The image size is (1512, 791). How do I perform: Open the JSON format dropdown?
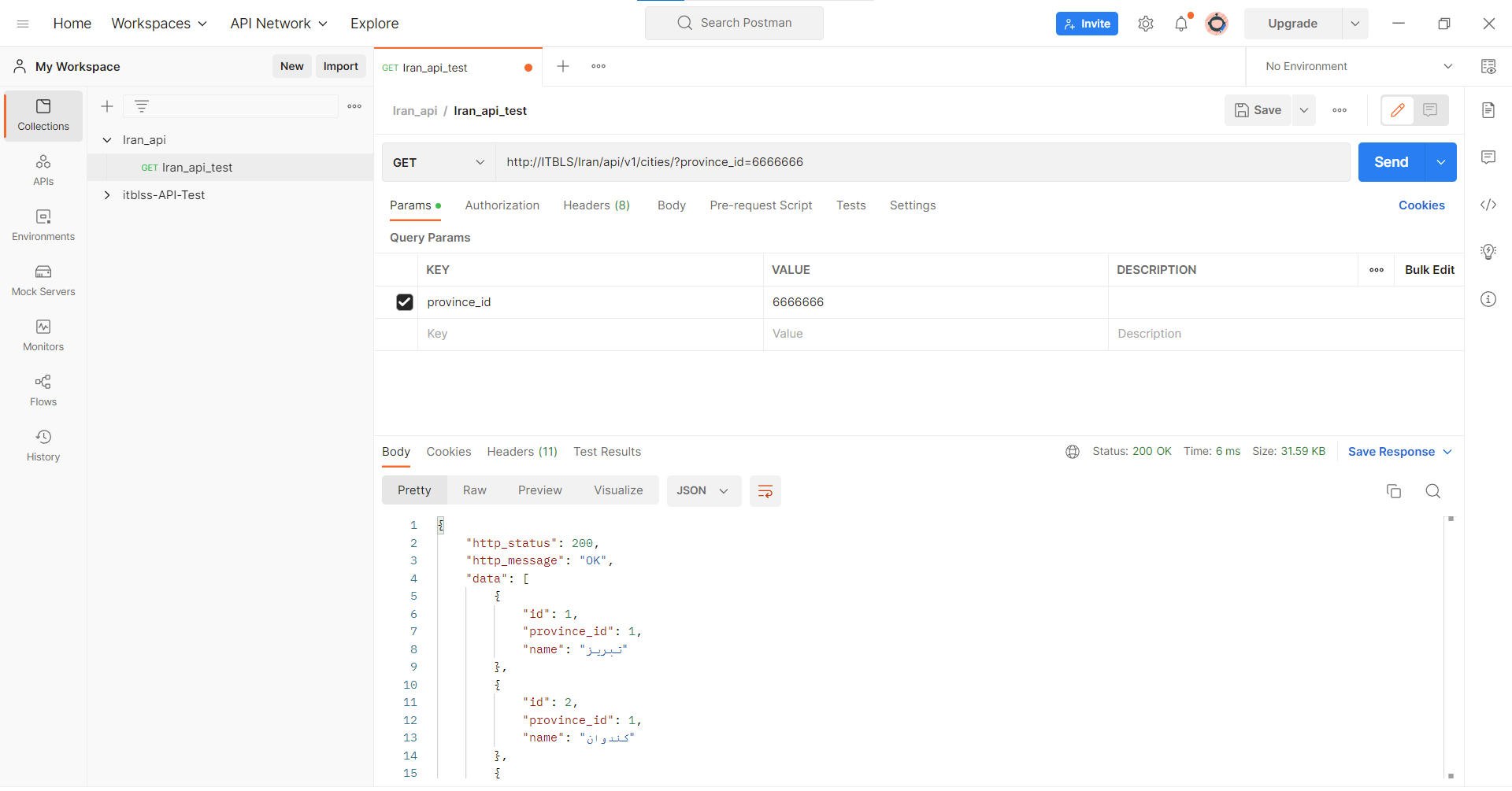click(x=704, y=491)
